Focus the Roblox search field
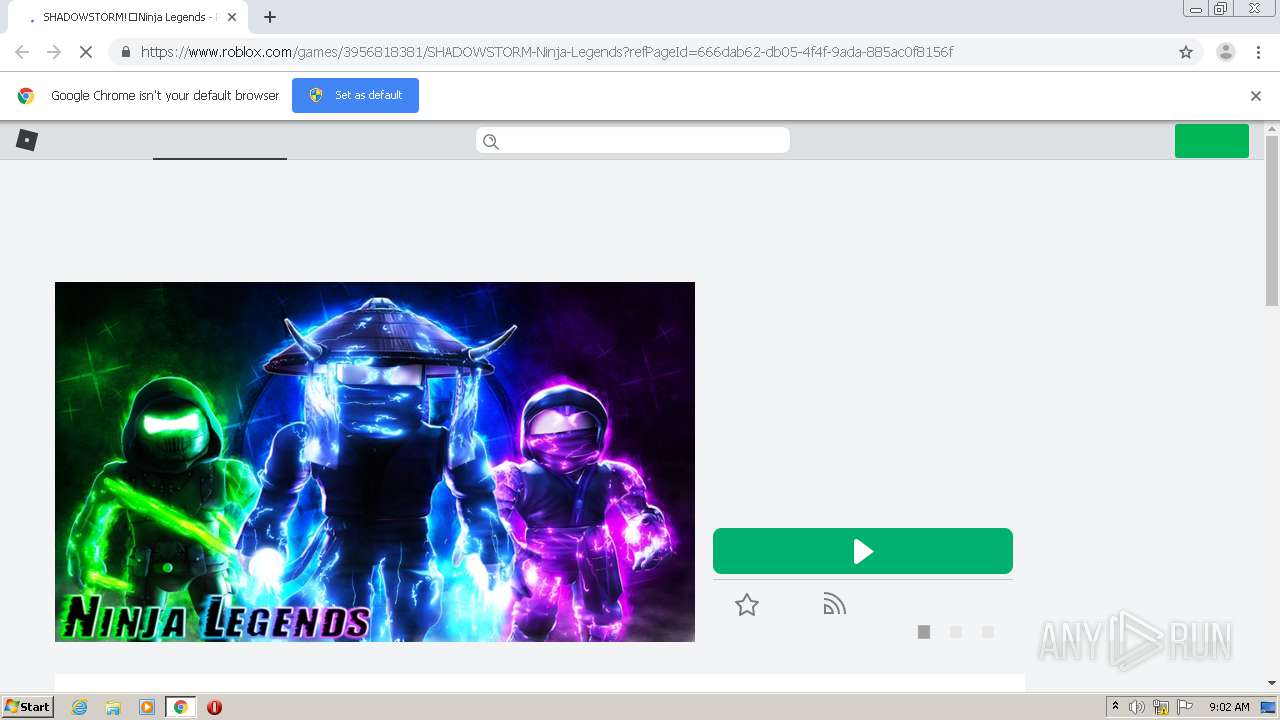 pyautogui.click(x=633, y=140)
